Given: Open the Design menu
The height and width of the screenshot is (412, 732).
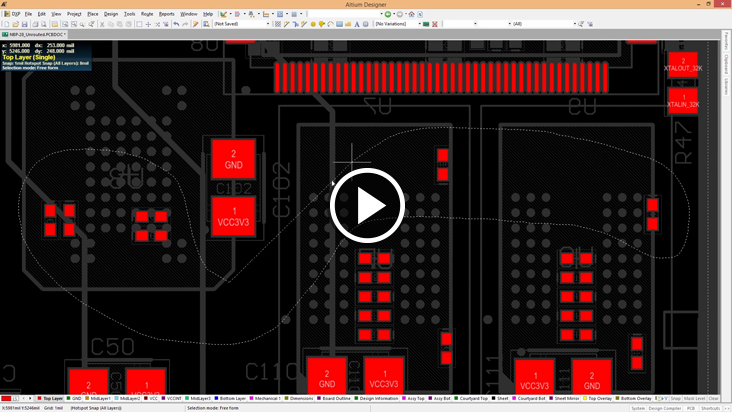Looking at the screenshot, I should click(111, 14).
